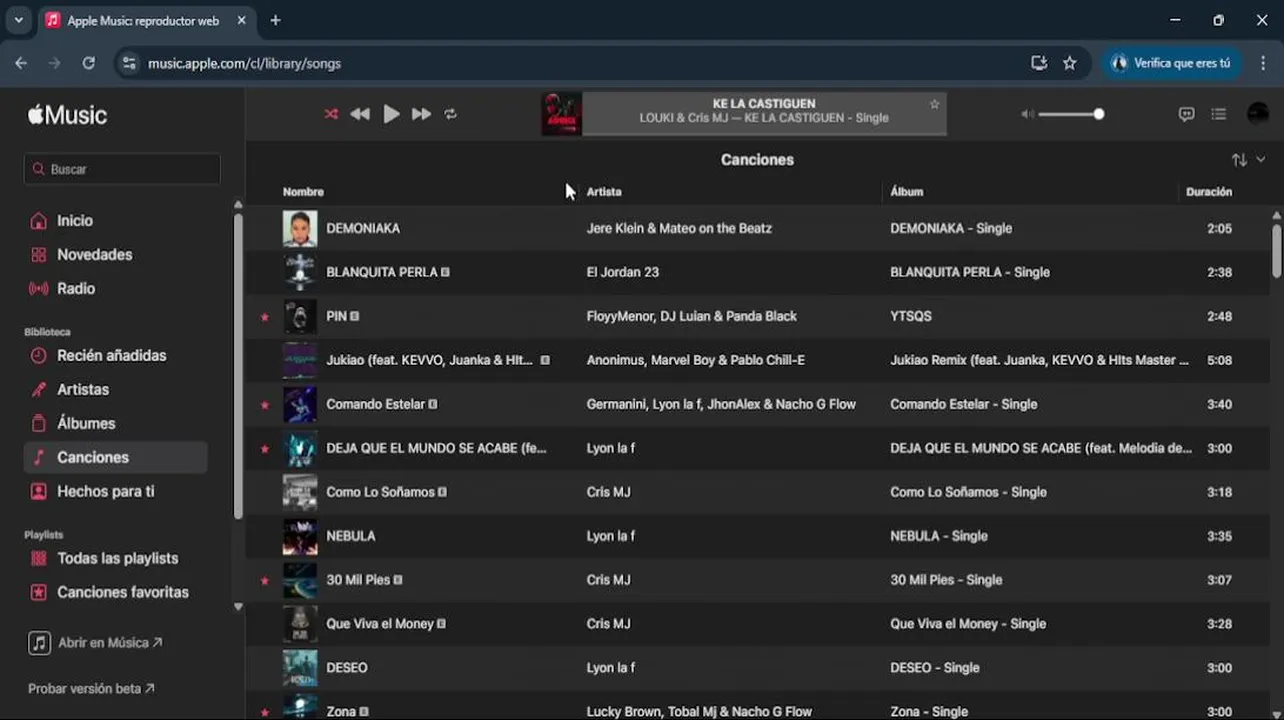Start playback with the play button

point(391,114)
